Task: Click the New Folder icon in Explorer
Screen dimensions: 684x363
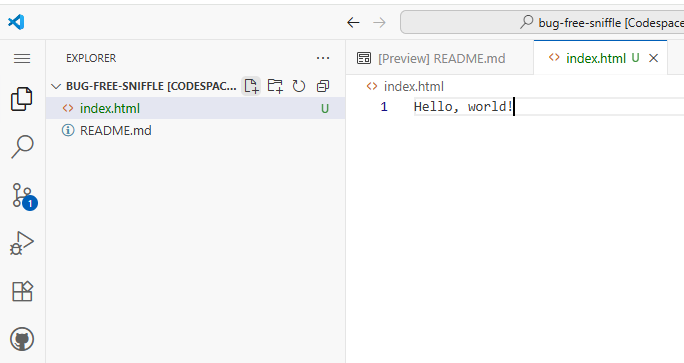Action: coord(275,86)
